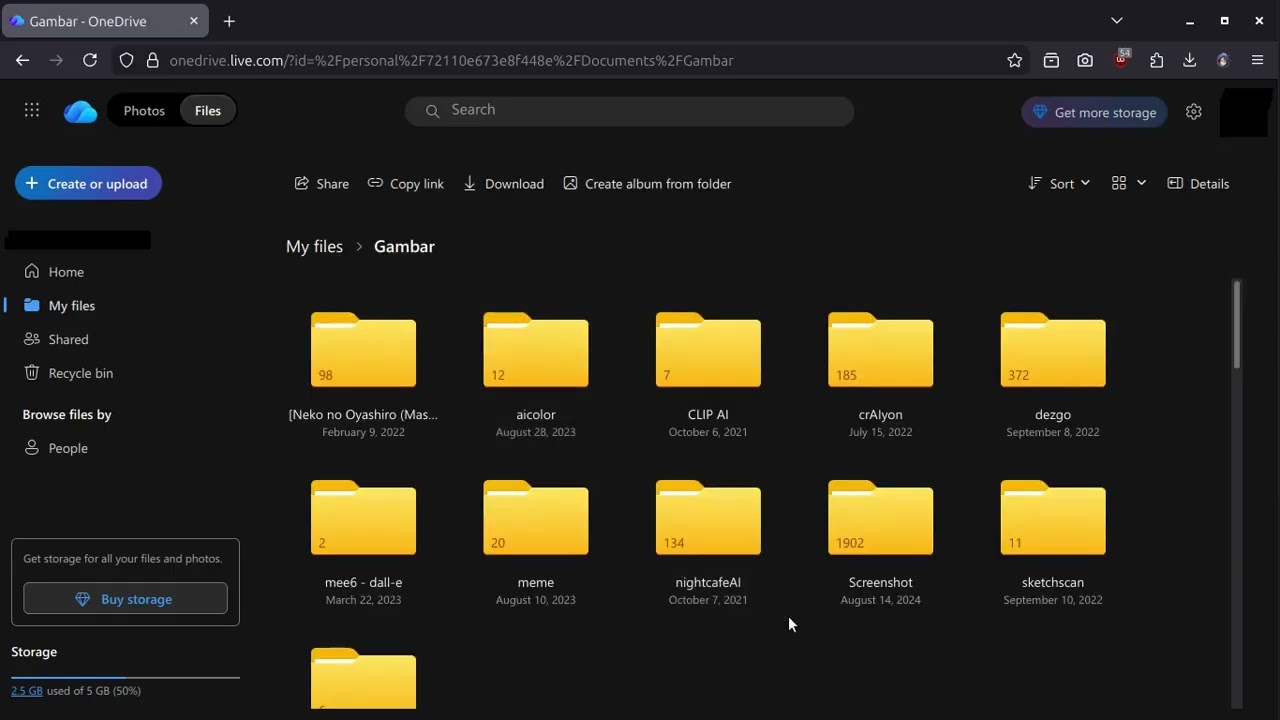Click the uBlock extension icon
The image size is (1280, 720).
click(x=1122, y=59)
